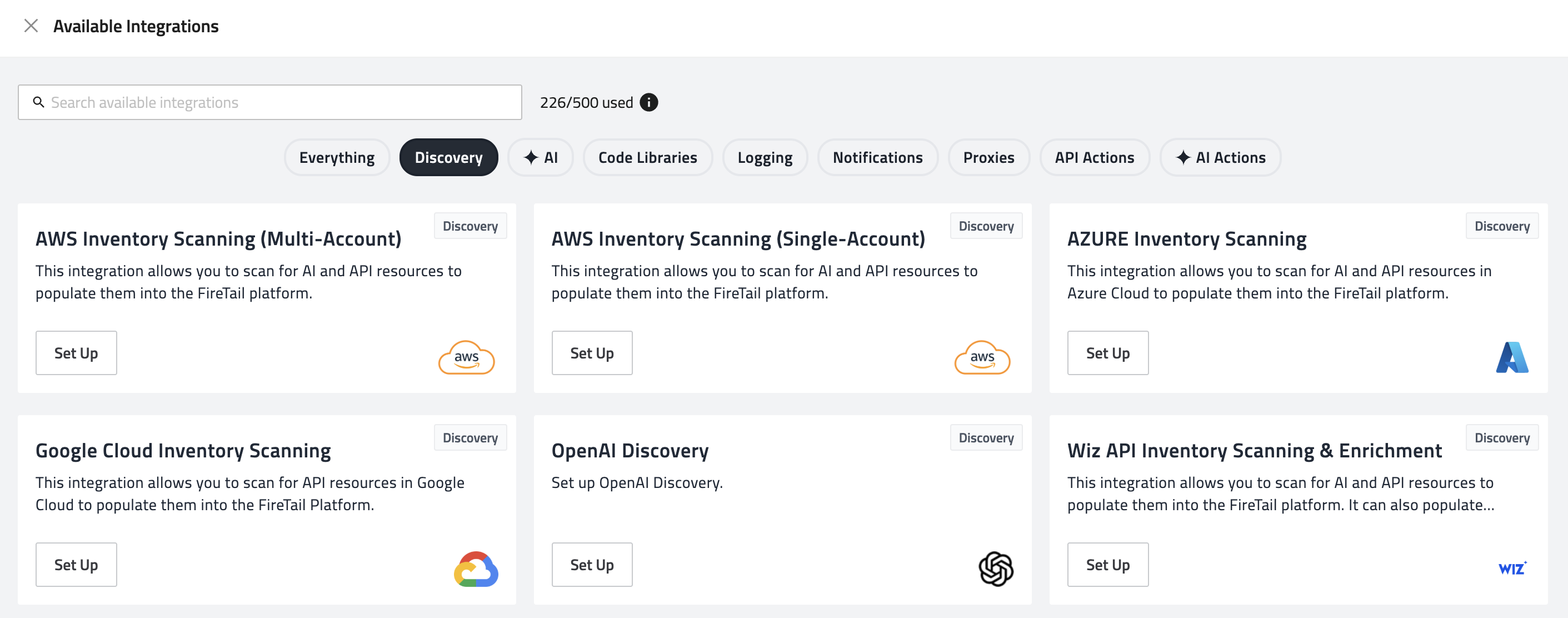Select the Everything filter tab

(x=337, y=158)
